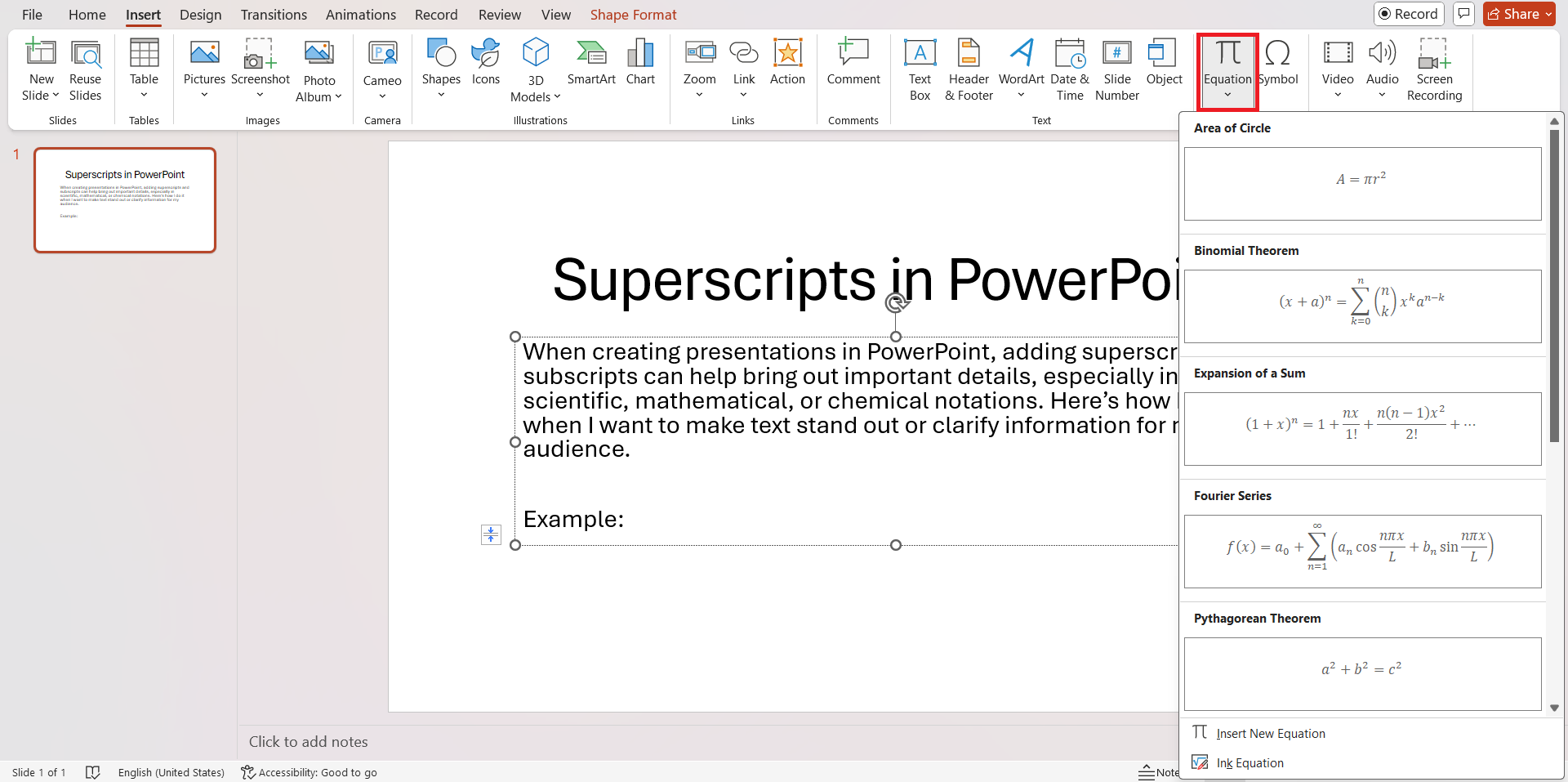Viewport: 1568px width, 782px height.
Task: Insert the Pythagorean Theorem equation
Action: [1362, 674]
